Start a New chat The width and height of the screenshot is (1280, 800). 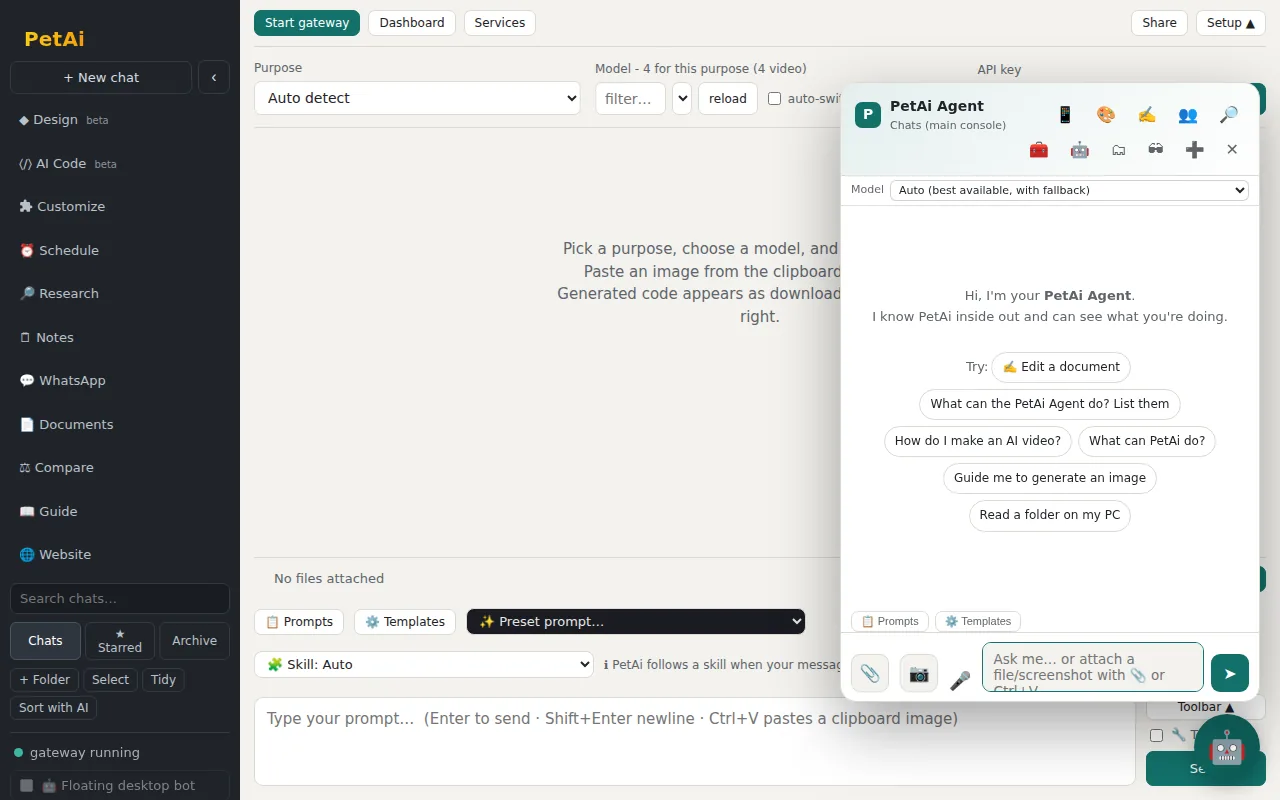coord(101,77)
